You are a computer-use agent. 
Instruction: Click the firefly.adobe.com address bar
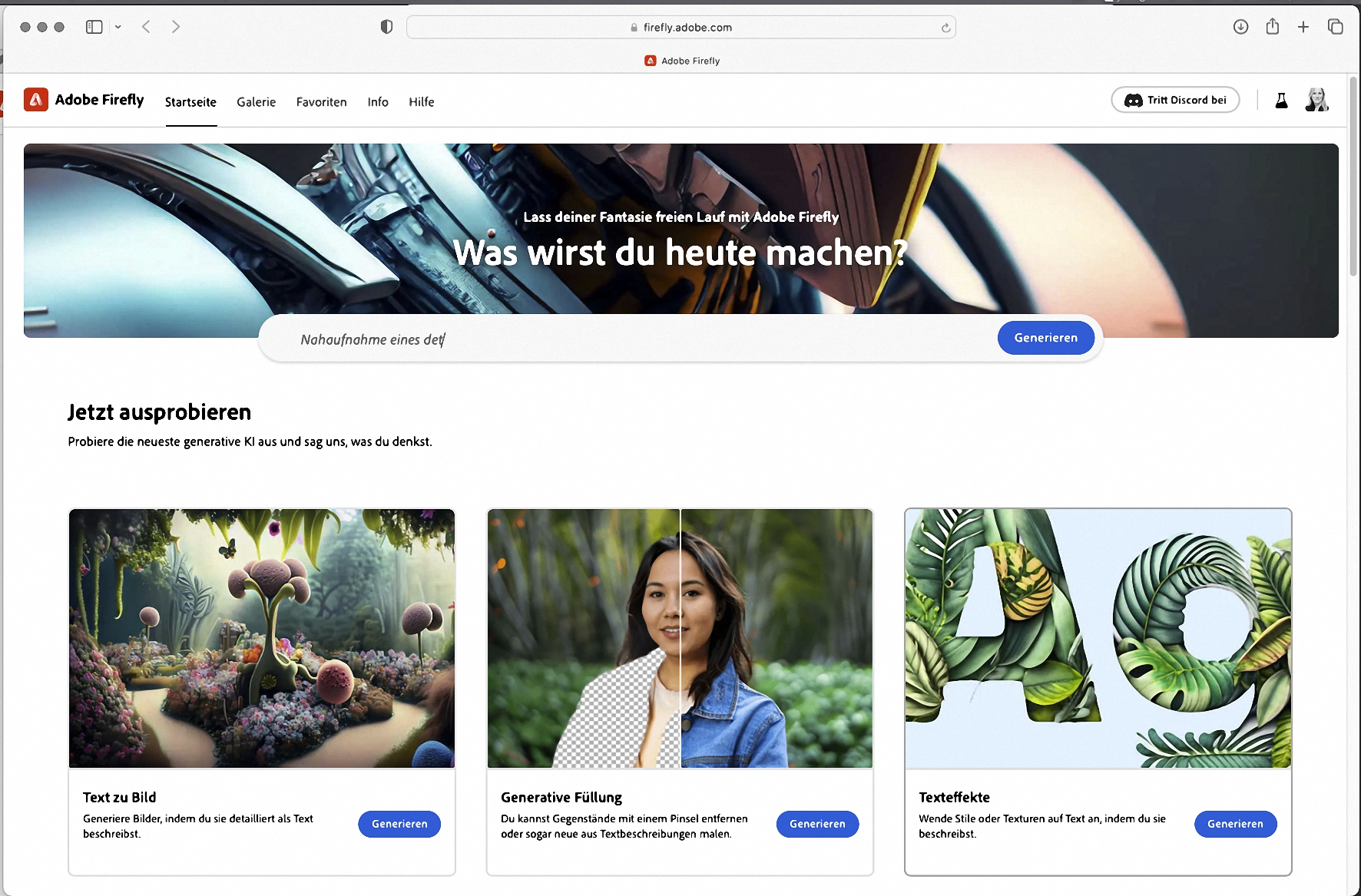pyautogui.click(x=680, y=27)
